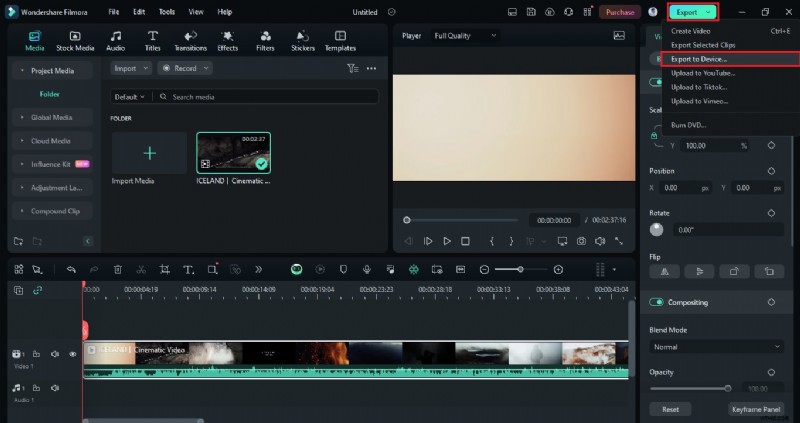Expand the Global Media tree item
Image resolution: width=800 pixels, height=423 pixels.
pyautogui.click(x=50, y=117)
